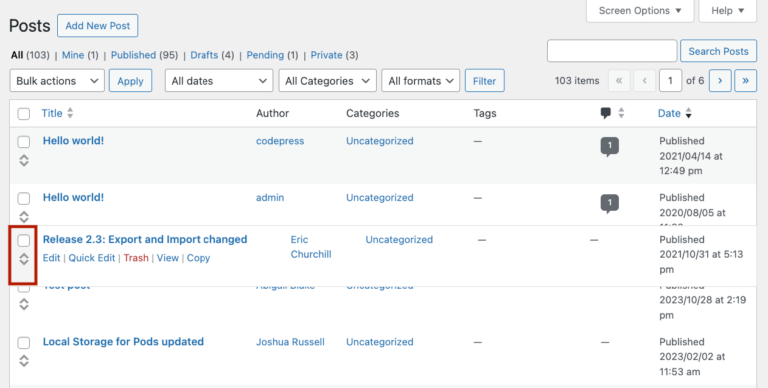Open admin's Hello world! post title
Viewport: 768px width, 388px height.
(x=73, y=197)
